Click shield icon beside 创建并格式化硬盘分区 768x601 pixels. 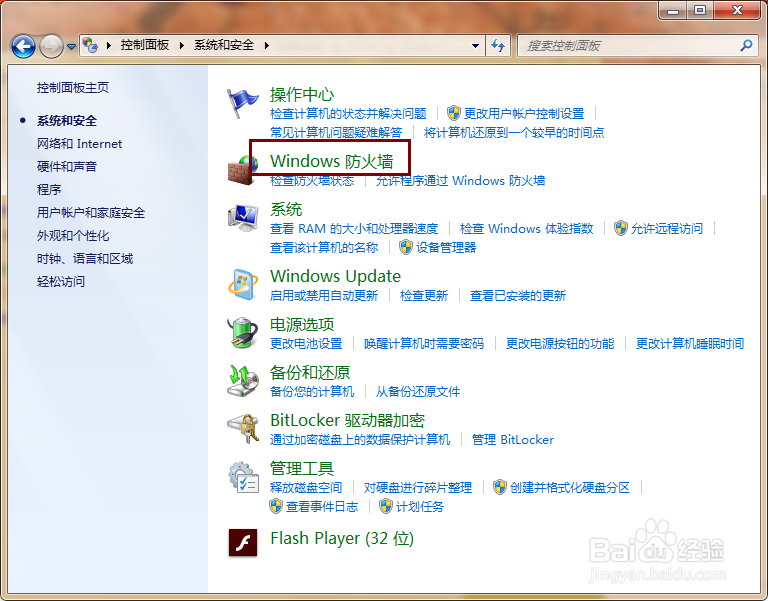coord(500,487)
